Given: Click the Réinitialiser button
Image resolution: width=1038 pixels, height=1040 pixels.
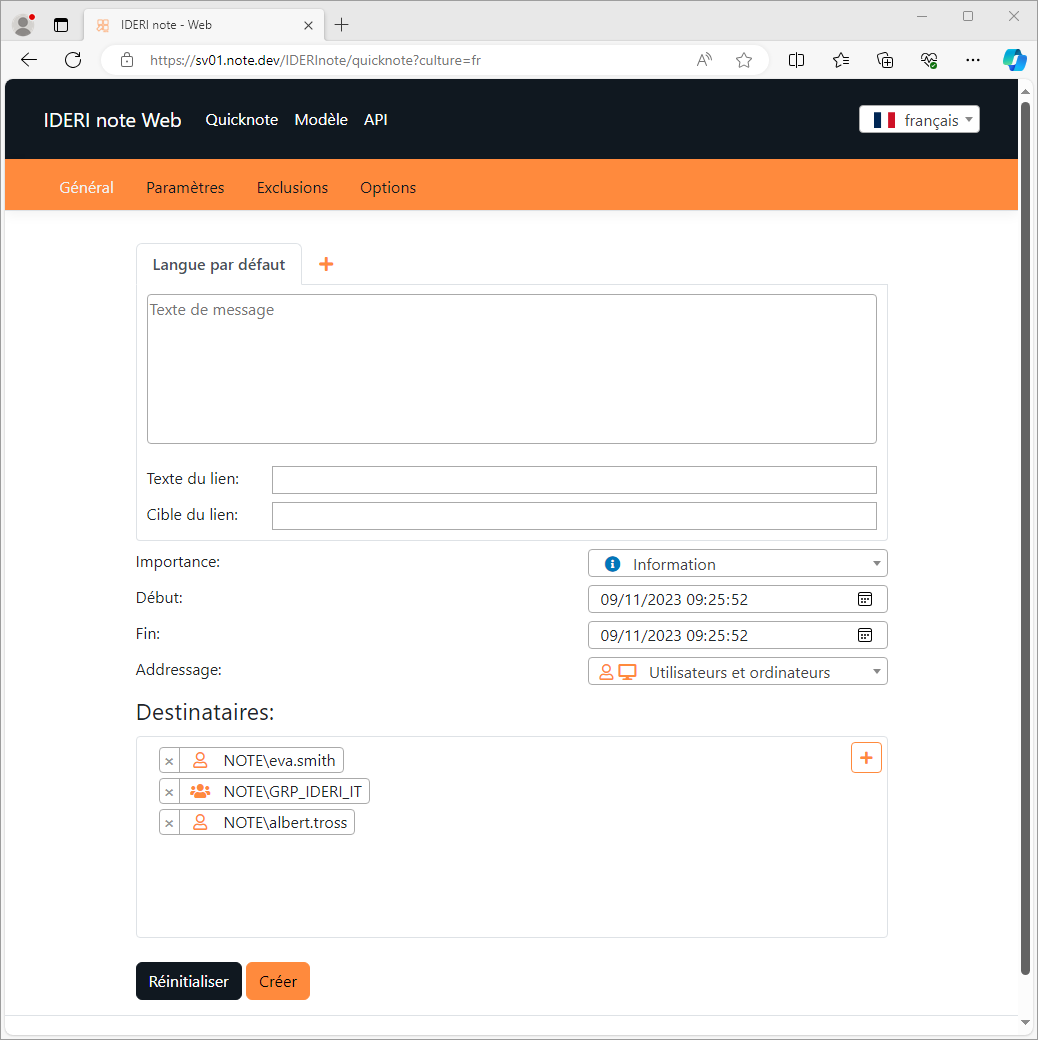Looking at the screenshot, I should coord(188,980).
